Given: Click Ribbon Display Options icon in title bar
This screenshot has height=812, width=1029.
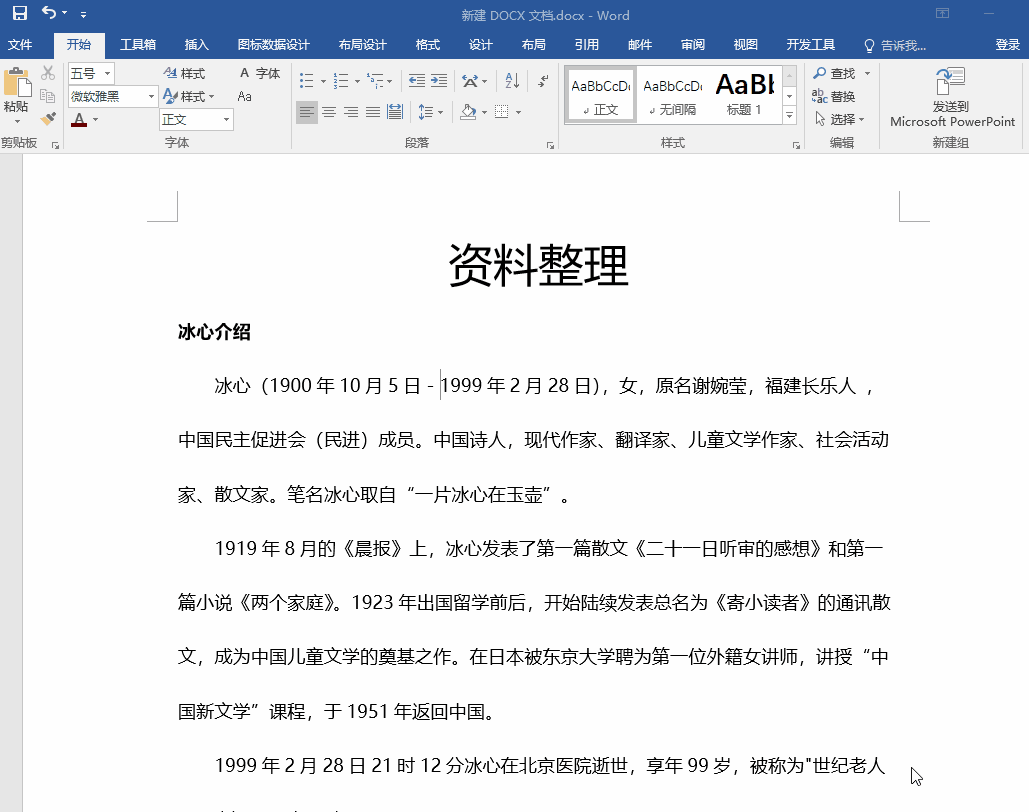Looking at the screenshot, I should click(942, 13).
